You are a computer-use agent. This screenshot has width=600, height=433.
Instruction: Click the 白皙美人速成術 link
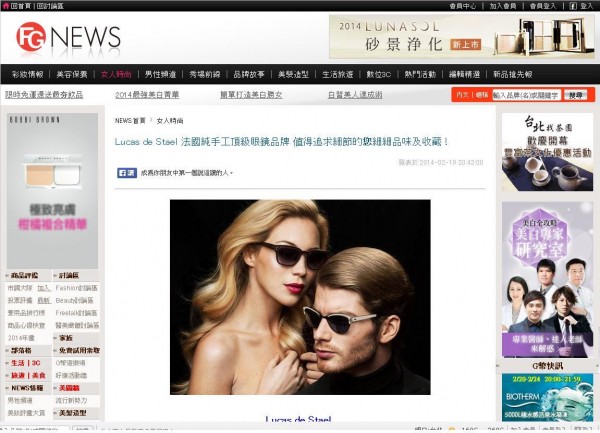(355, 94)
